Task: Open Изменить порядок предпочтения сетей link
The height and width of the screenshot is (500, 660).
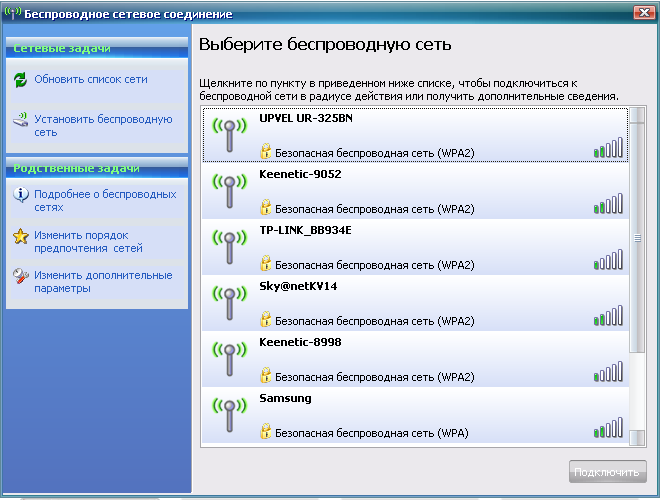Action: [x=88, y=242]
